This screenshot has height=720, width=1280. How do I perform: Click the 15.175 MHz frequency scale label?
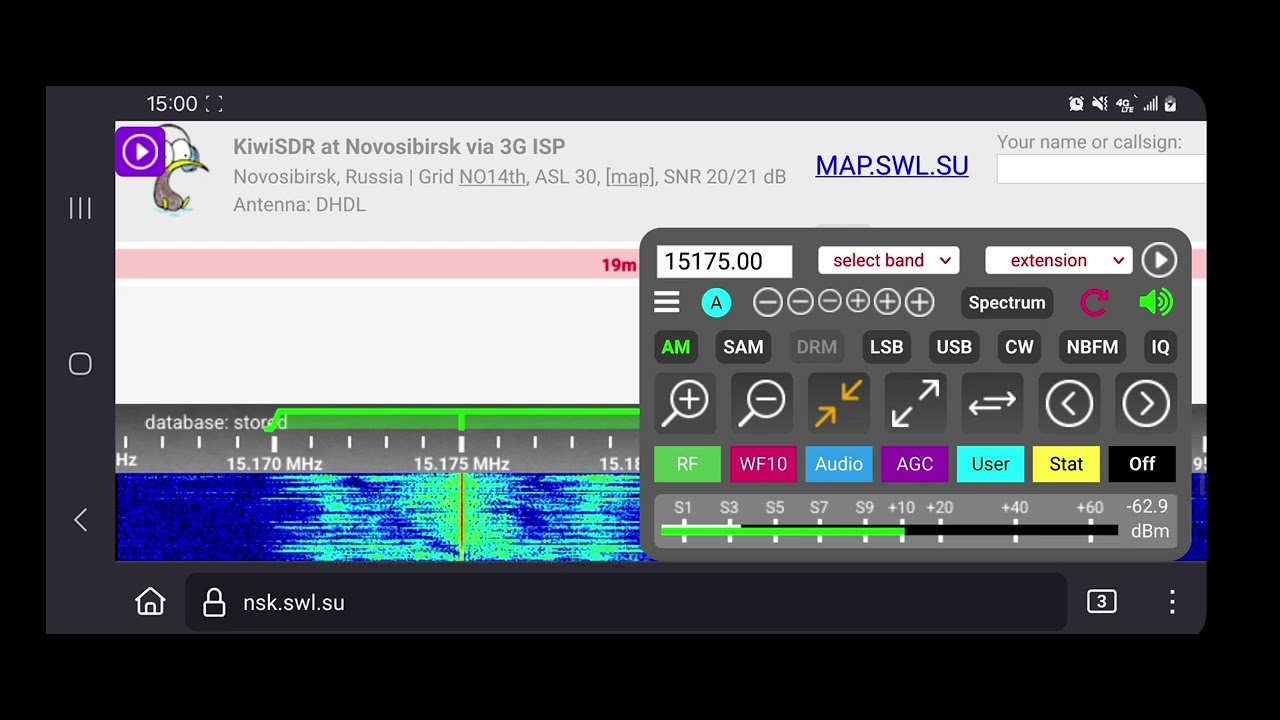click(462, 464)
